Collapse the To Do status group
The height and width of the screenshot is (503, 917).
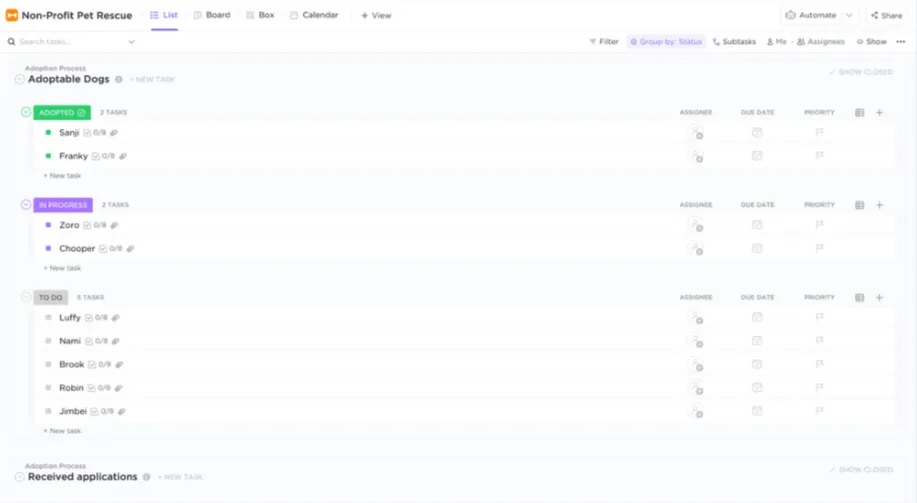(x=26, y=297)
